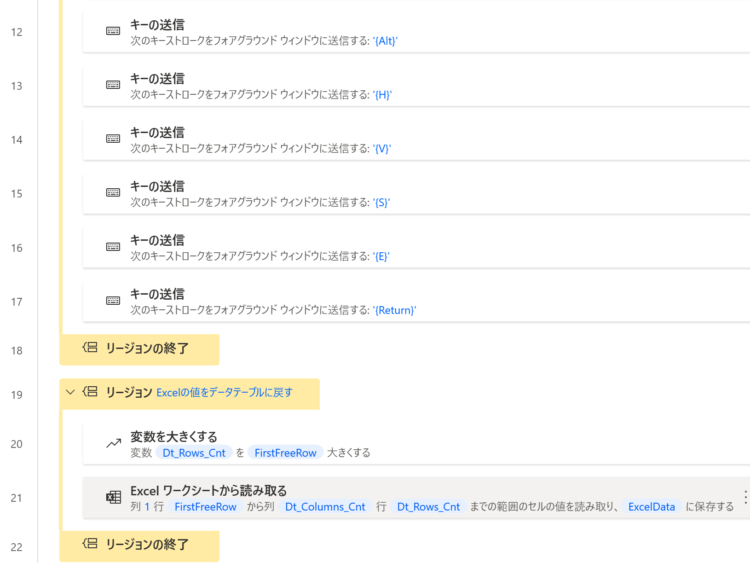750x563 pixels.
Task: Select 'リージョンの終了' label on line 18
Action: click(x=147, y=348)
